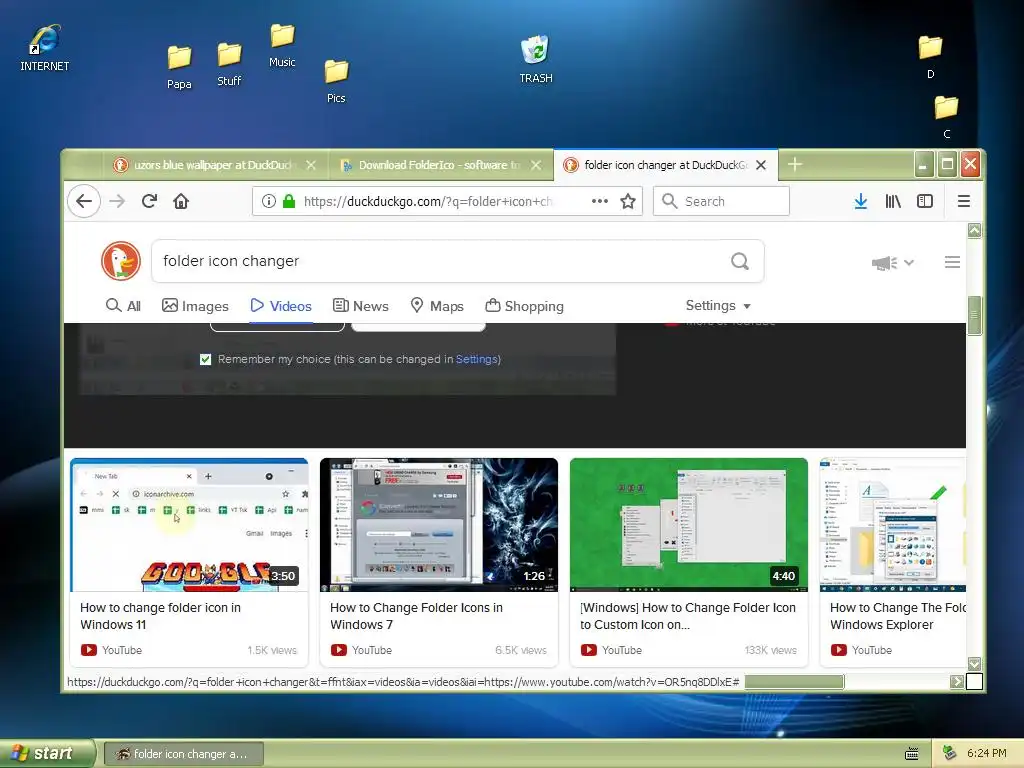The height and width of the screenshot is (768, 1024).
Task: Show site information icon in address bar
Action: 268,201
